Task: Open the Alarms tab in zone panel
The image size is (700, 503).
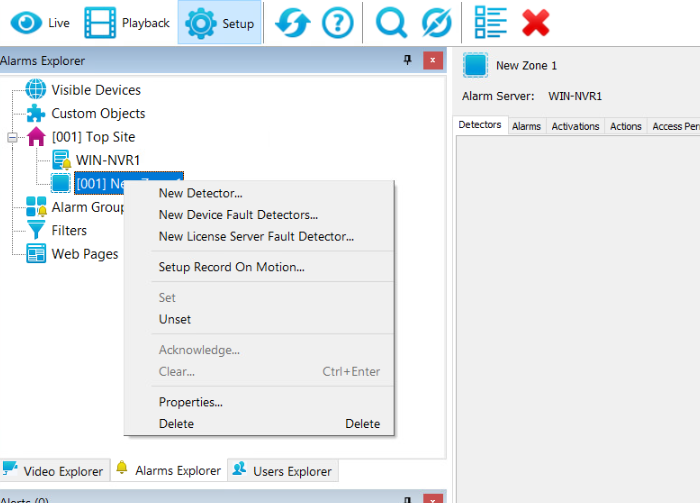Action: click(x=526, y=126)
